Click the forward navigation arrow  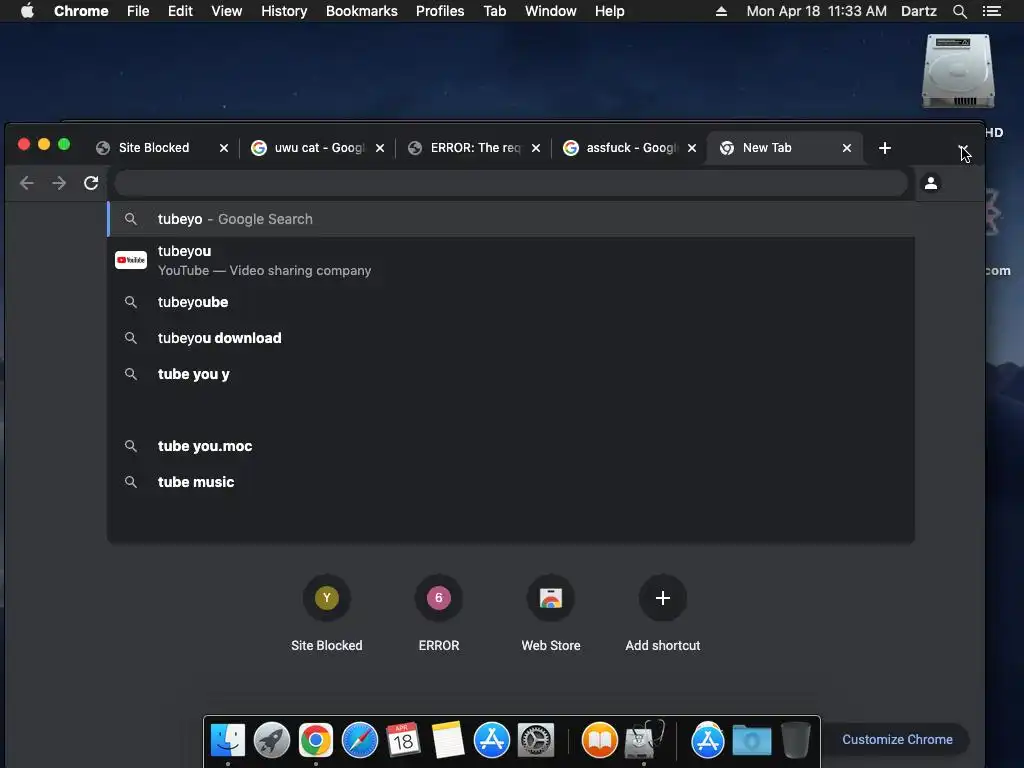point(59,184)
